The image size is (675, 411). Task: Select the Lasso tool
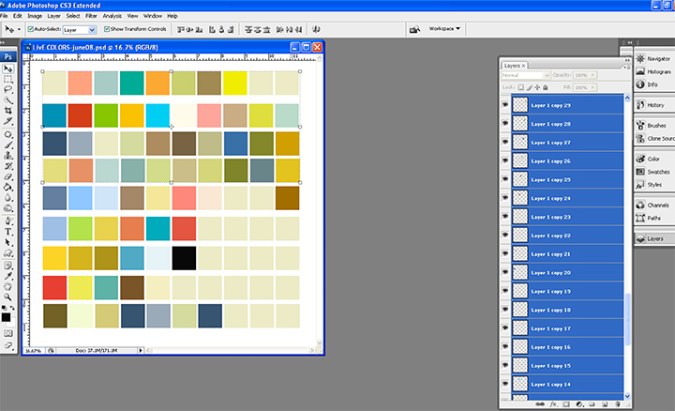coord(8,90)
